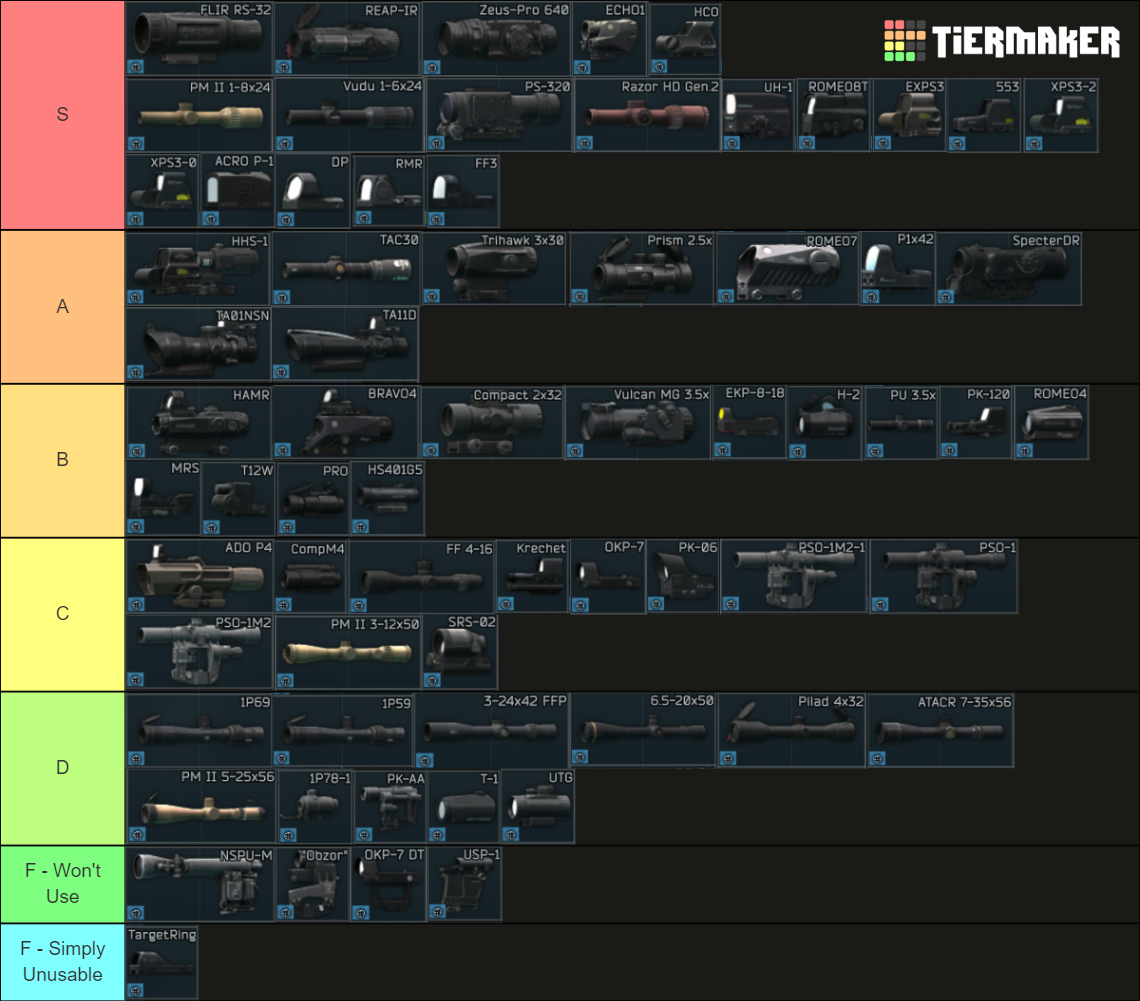Select the CompM4 thumbnail in C tier
The image size is (1140, 1001).
click(310, 575)
